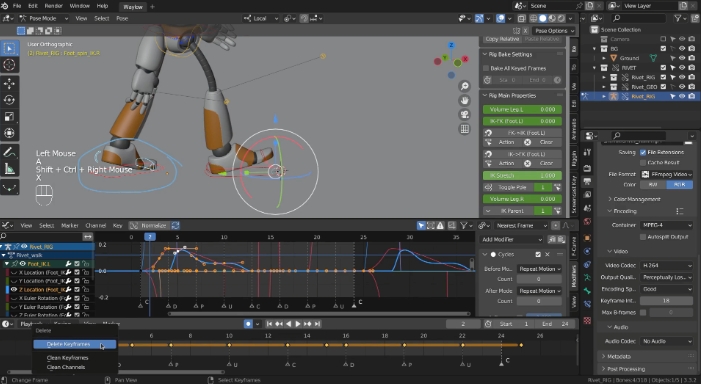Open the Render menu
The image size is (701, 384).
(53, 6)
